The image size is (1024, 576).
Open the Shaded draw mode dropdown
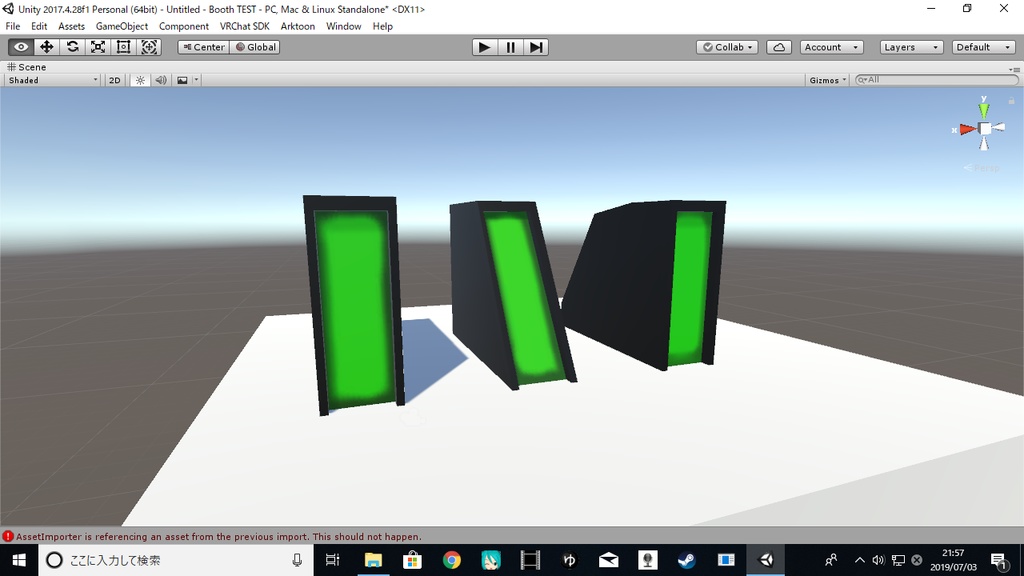tap(53, 80)
